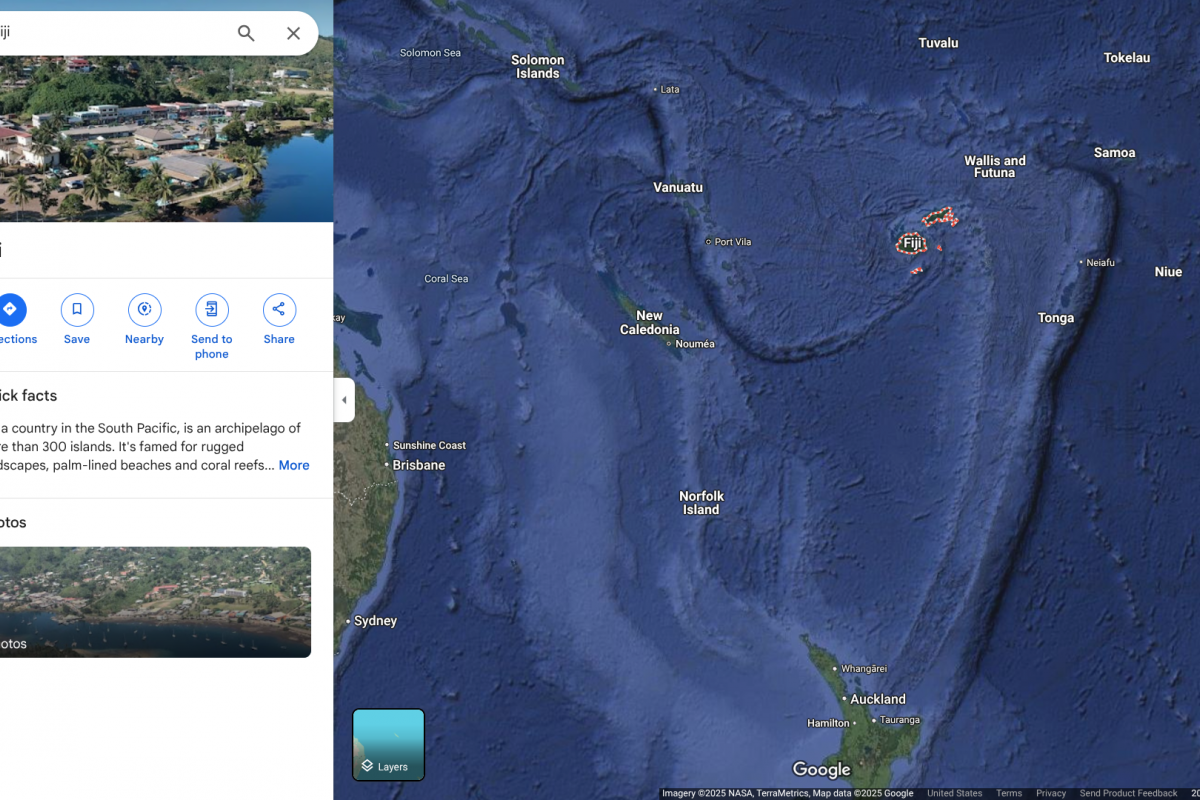
Task: Click the United States region link
Action: coord(954,793)
